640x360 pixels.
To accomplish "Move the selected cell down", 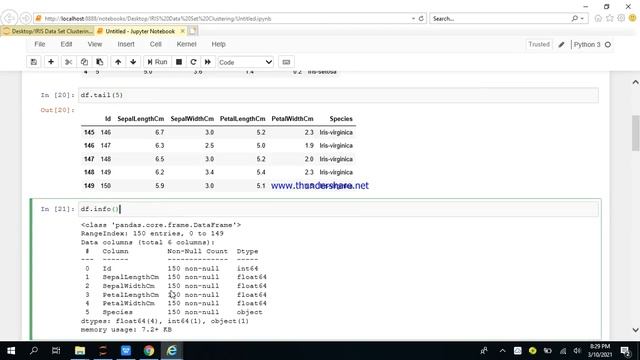I will coord(133,62).
